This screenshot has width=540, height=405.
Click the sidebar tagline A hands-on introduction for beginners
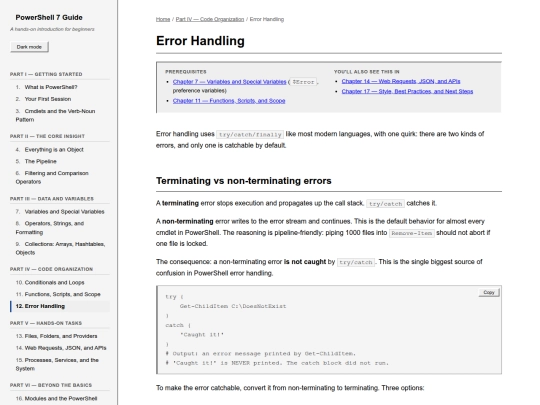point(52,29)
